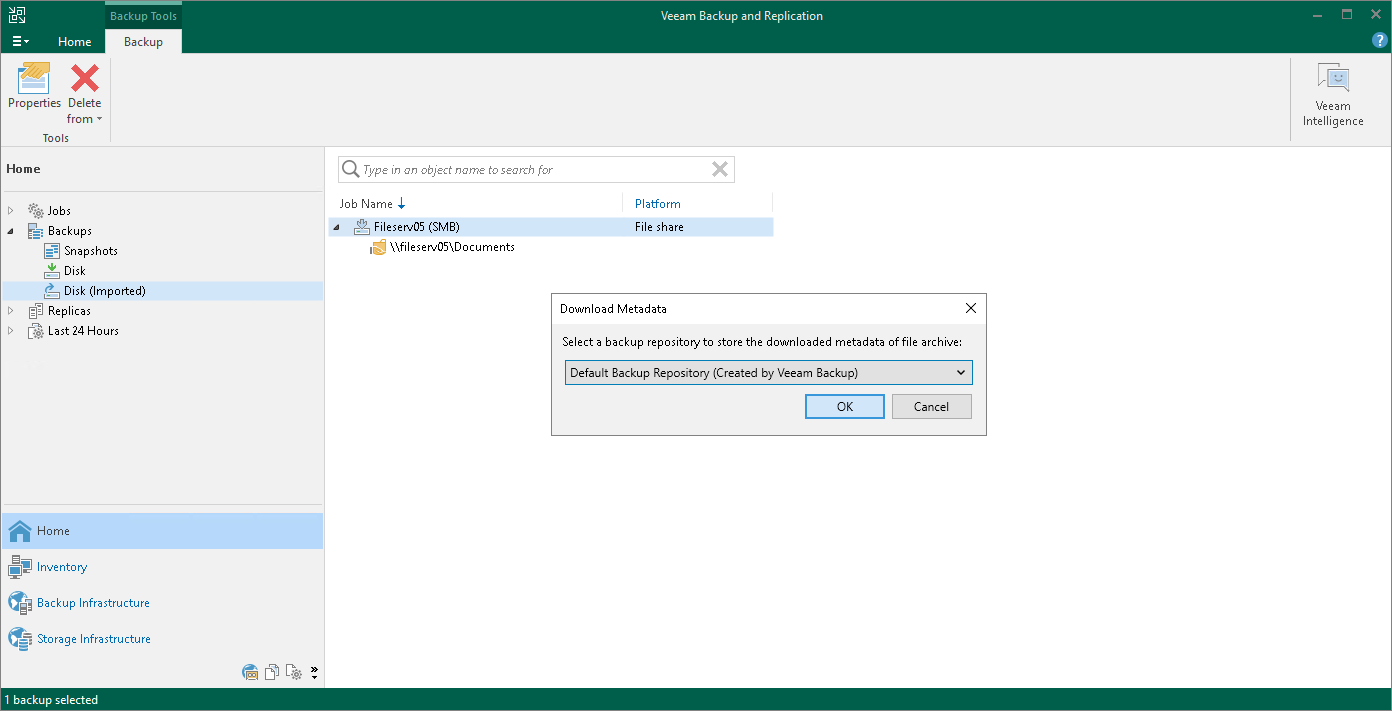Image resolution: width=1392 pixels, height=711 pixels.
Task: Click the main menu hamburger icon
Action: (20, 41)
